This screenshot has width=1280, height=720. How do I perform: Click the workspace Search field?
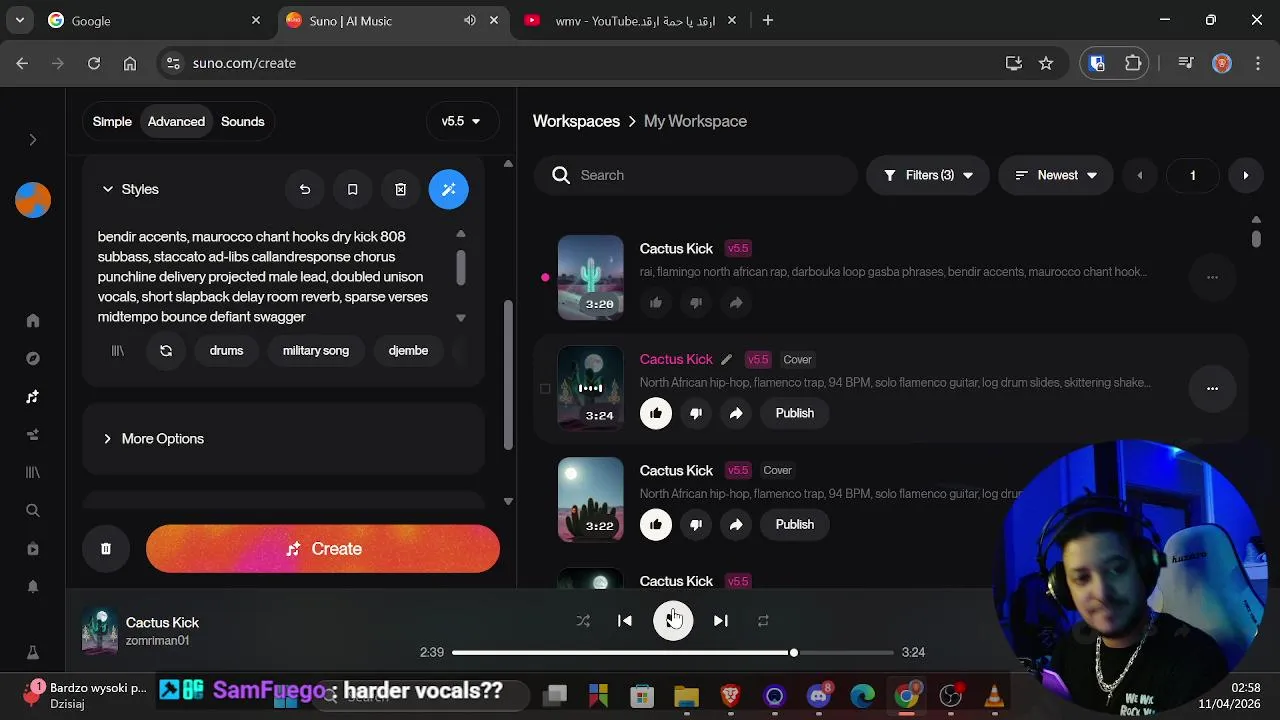tap(696, 175)
